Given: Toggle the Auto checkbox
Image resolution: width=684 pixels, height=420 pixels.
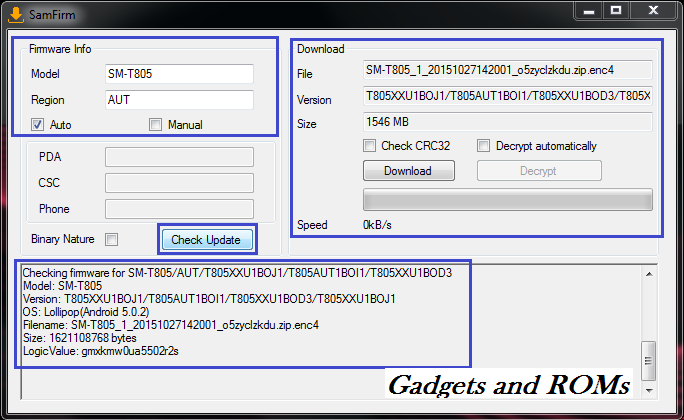Looking at the screenshot, I should (38, 125).
